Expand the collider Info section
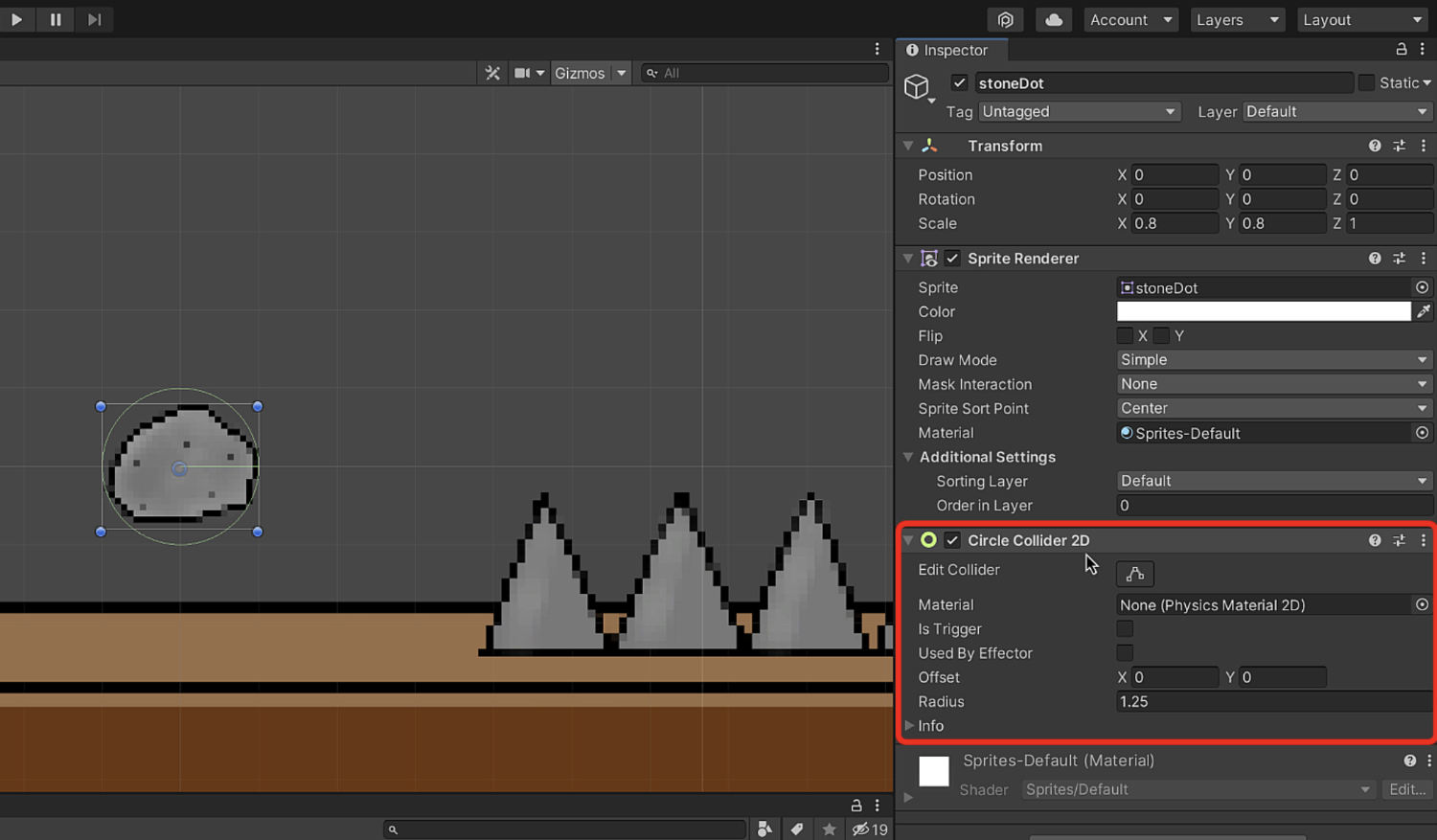Screen dimensions: 1437x840 pos(910,726)
